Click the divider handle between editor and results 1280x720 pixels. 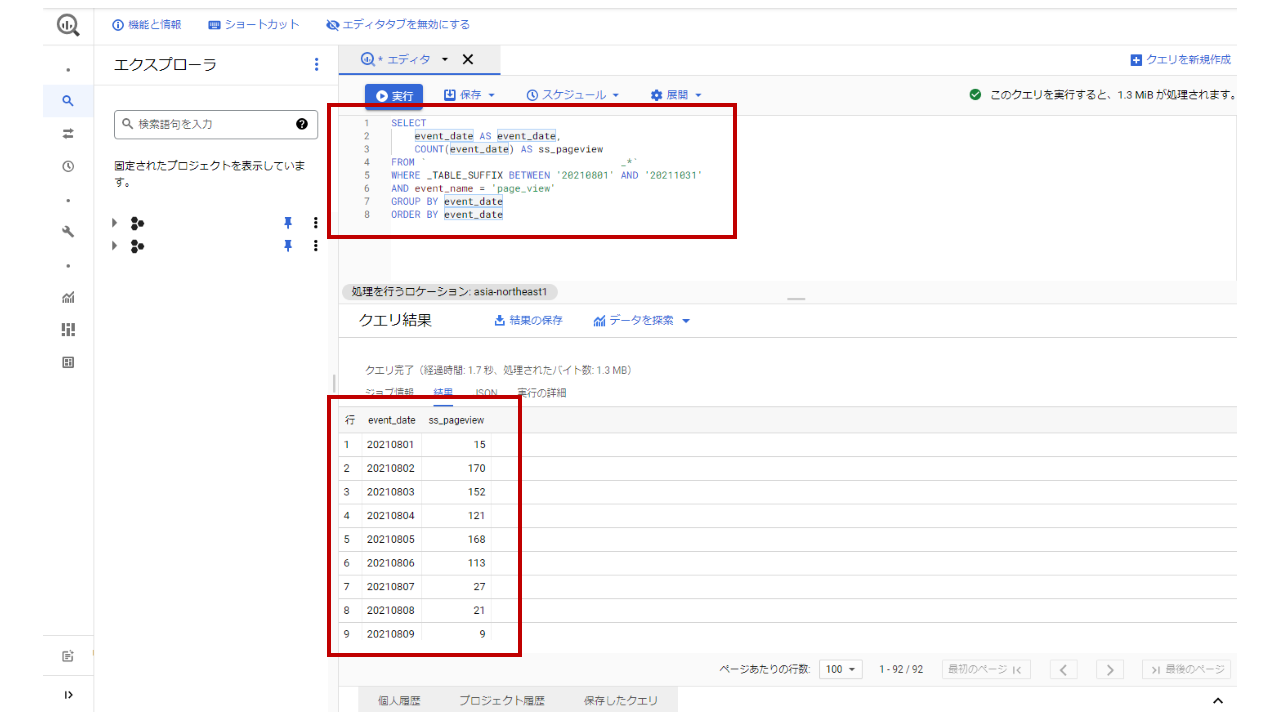(796, 299)
